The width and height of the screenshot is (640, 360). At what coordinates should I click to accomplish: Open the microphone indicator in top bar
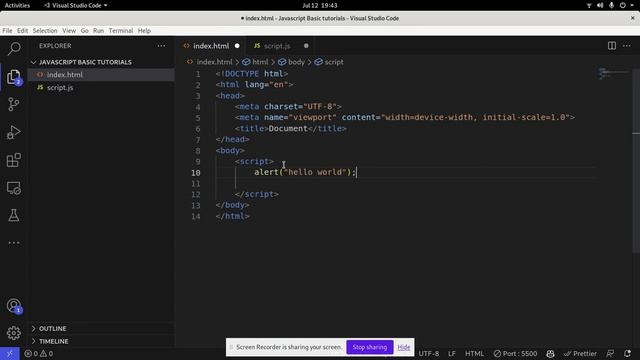pos(611,5)
